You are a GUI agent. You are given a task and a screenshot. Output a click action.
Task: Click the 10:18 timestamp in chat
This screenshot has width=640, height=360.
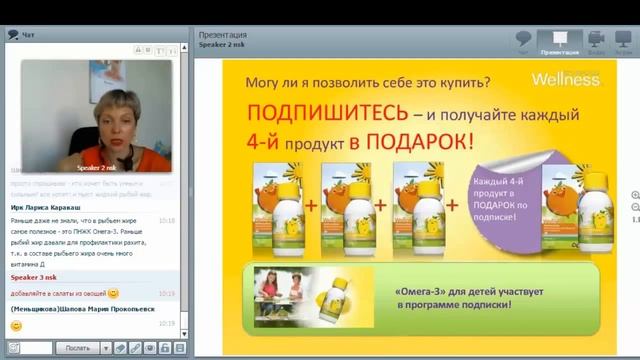pos(167,220)
